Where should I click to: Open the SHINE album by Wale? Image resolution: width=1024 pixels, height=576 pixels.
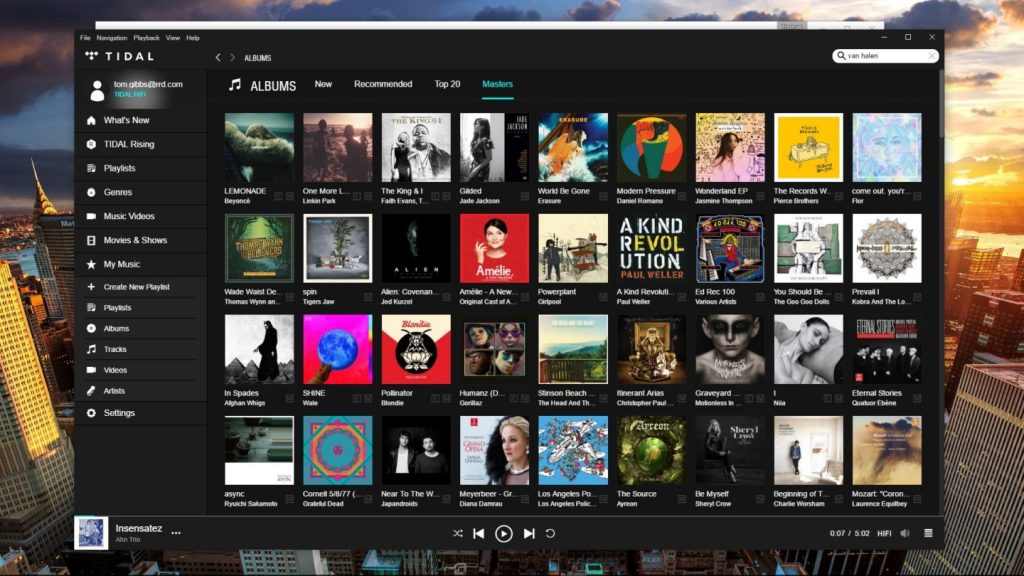(338, 349)
